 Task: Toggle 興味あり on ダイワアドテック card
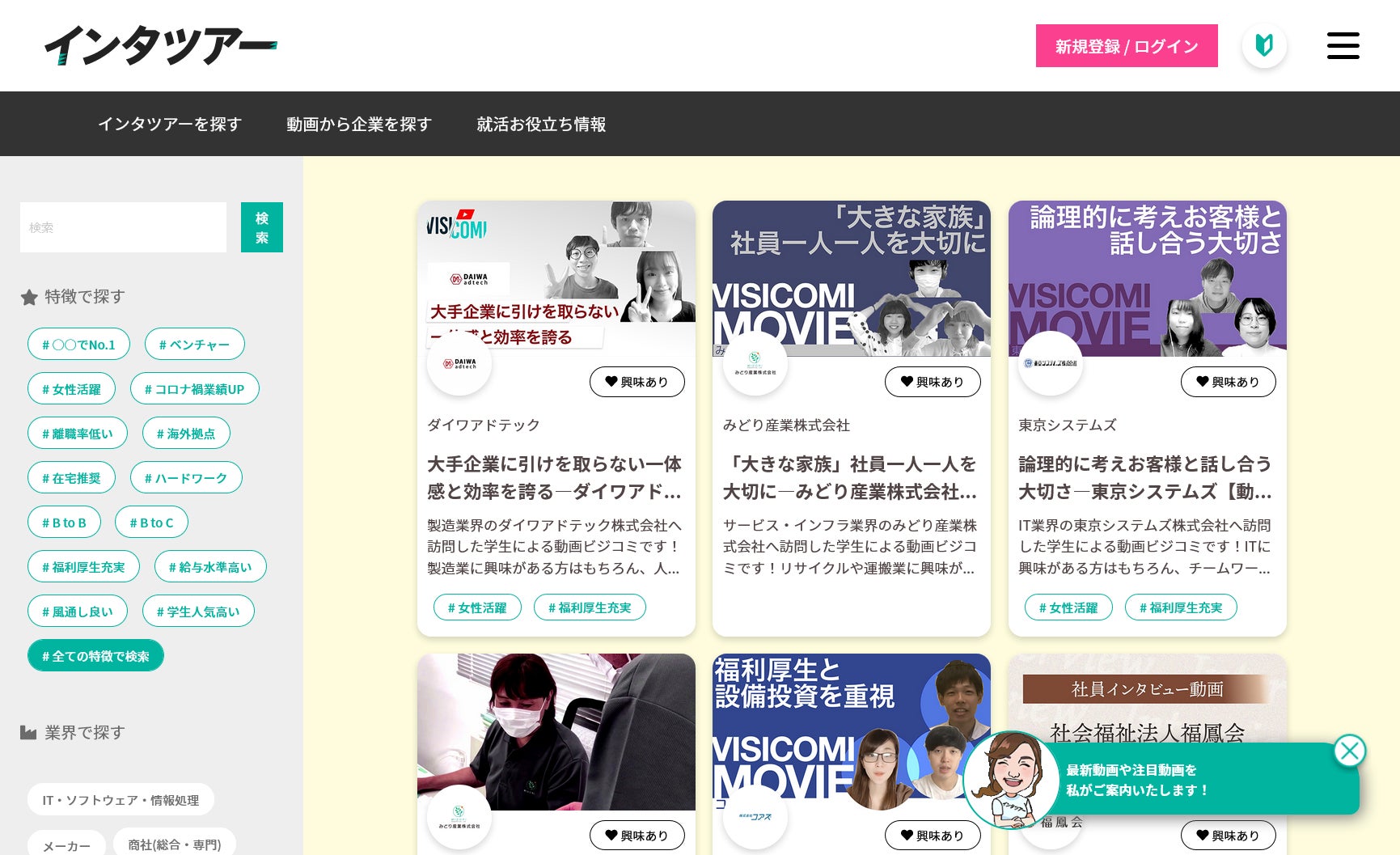[x=637, y=382]
